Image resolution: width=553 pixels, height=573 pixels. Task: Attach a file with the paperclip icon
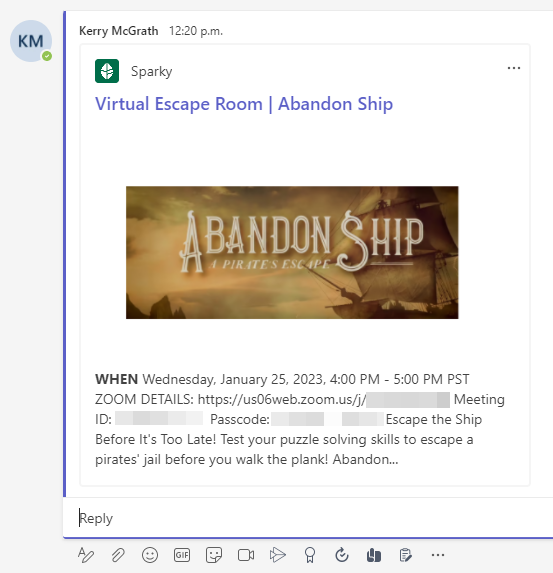tap(118, 555)
